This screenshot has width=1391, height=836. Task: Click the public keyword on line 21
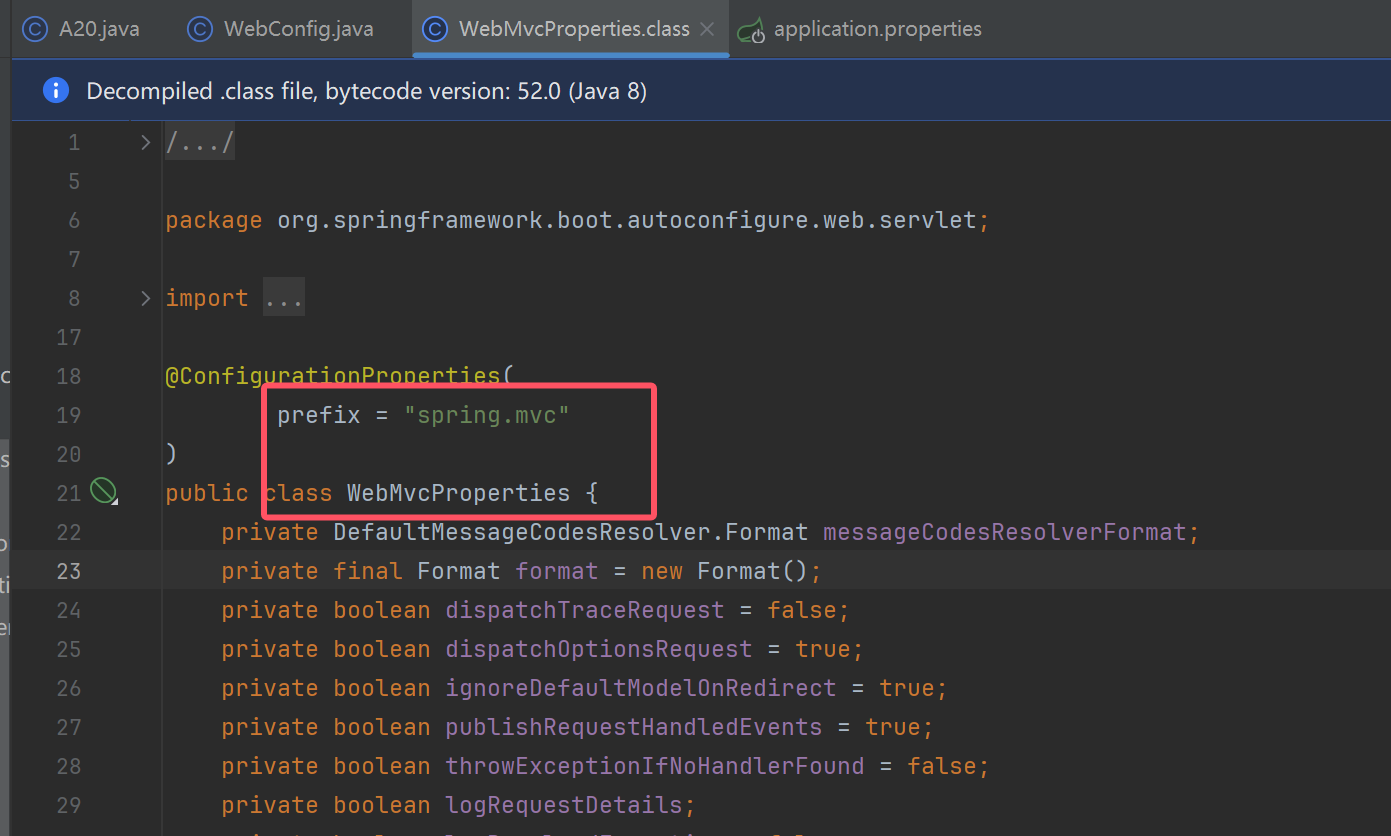tap(207, 493)
